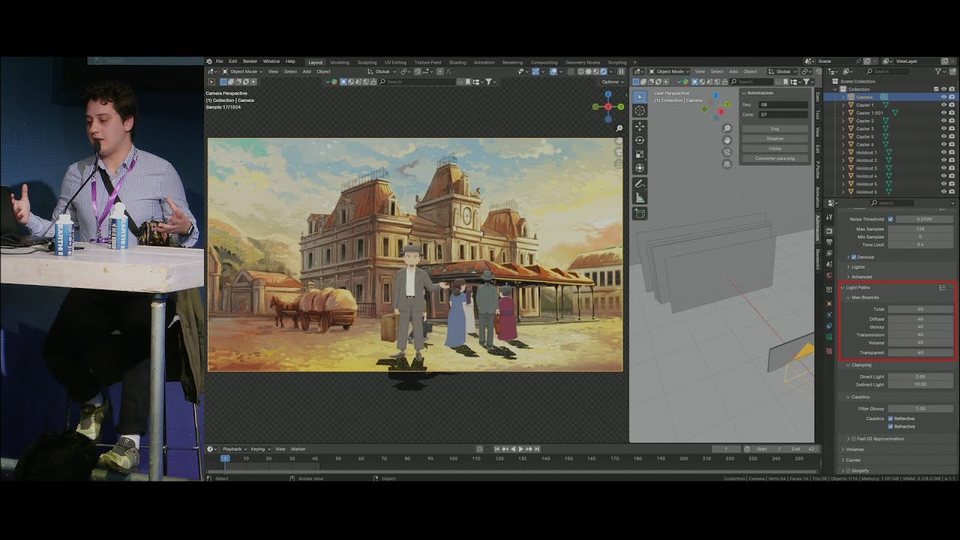Screen dimensions: 960x540
Task: Select the Move tool in second viewport
Action: [x=640, y=126]
